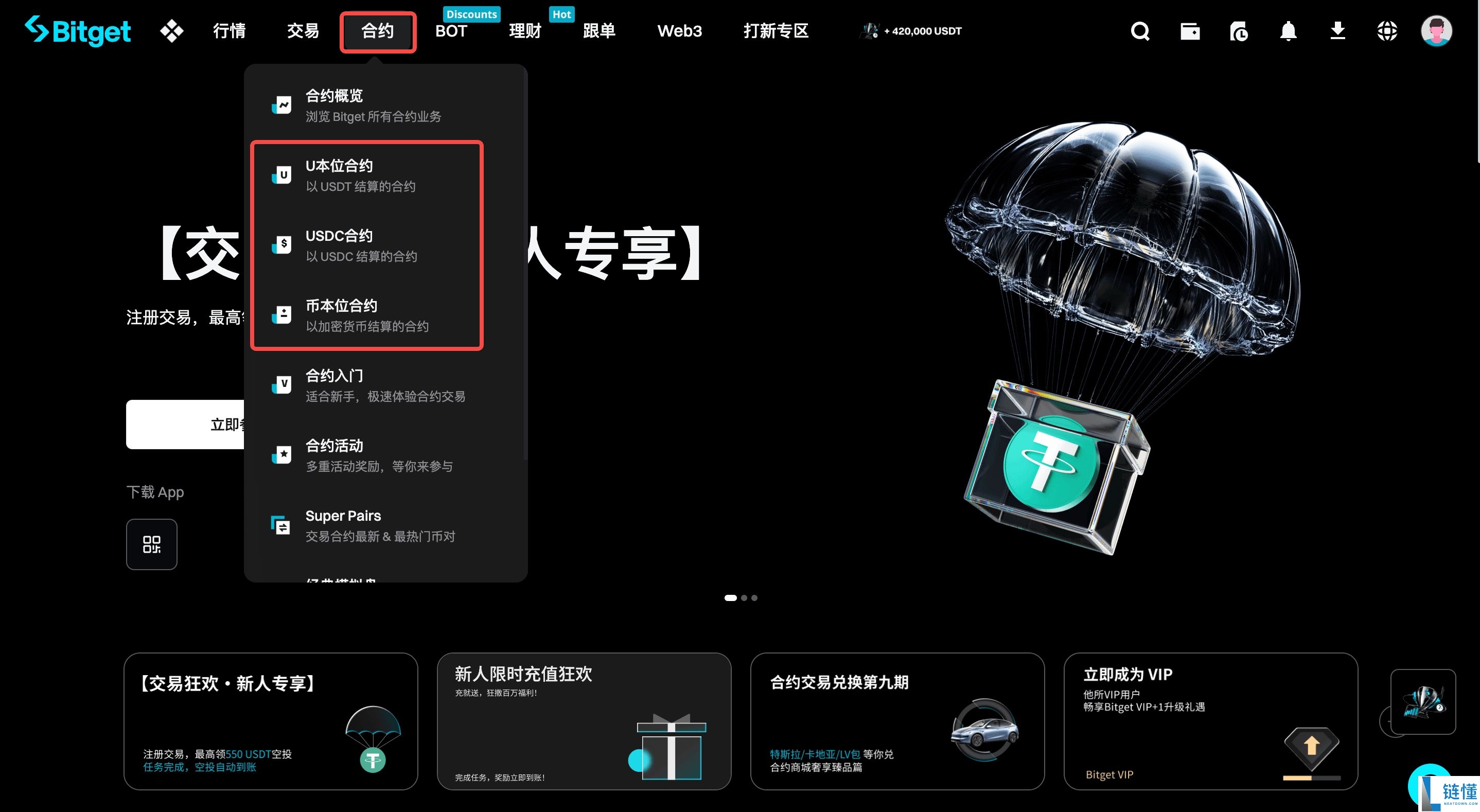Image resolution: width=1480 pixels, height=812 pixels.
Task: Select Super Pairs entry
Action: point(385,525)
